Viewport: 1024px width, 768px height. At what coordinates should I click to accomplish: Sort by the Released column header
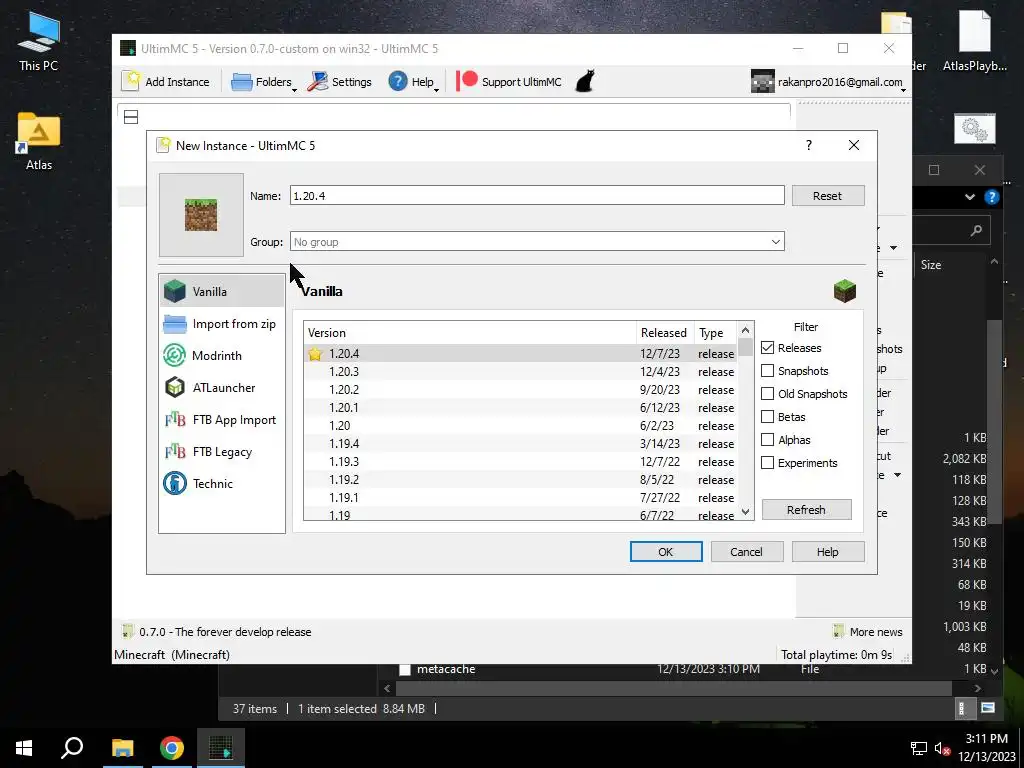click(664, 332)
